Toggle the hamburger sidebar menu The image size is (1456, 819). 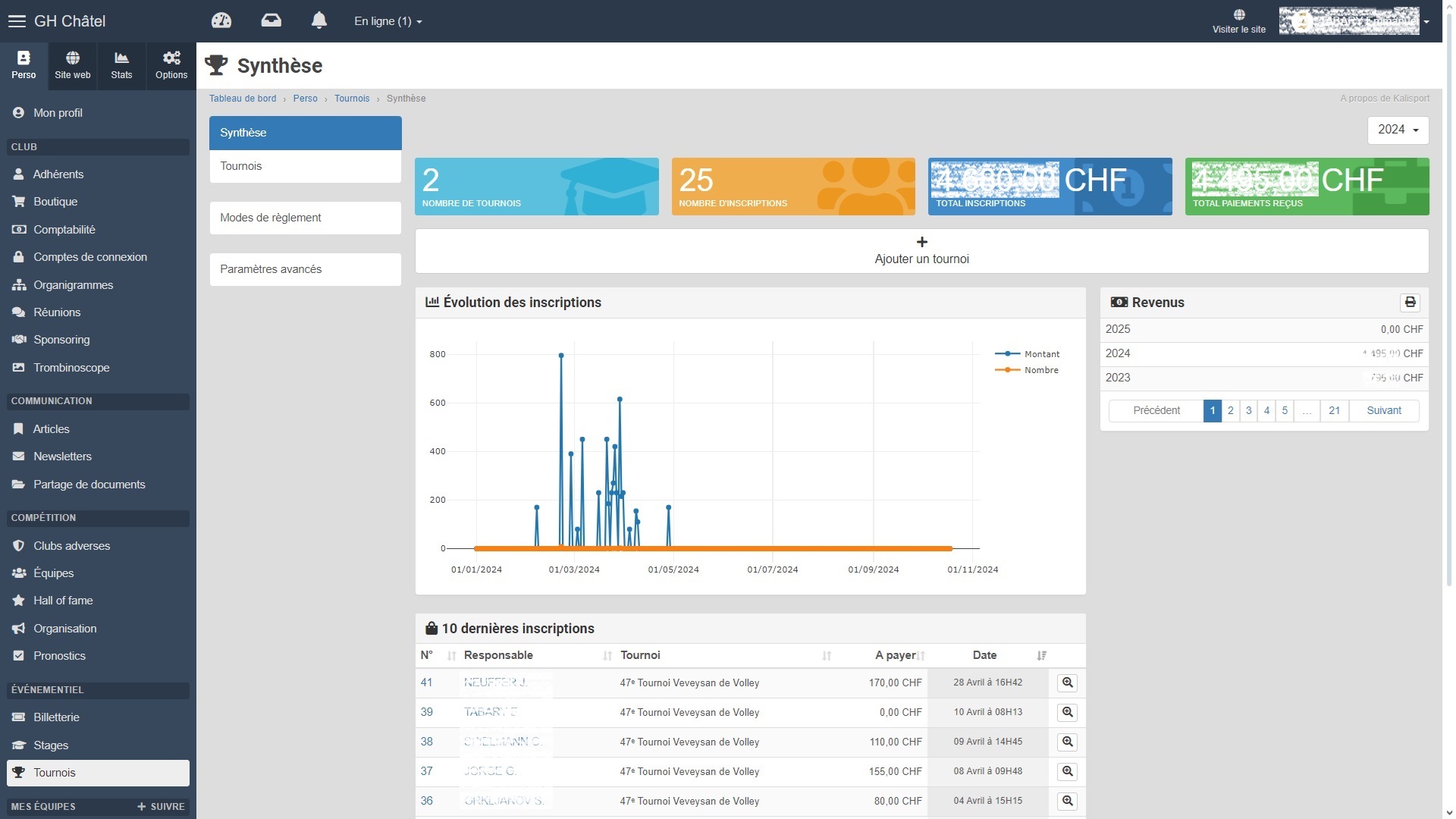point(17,21)
